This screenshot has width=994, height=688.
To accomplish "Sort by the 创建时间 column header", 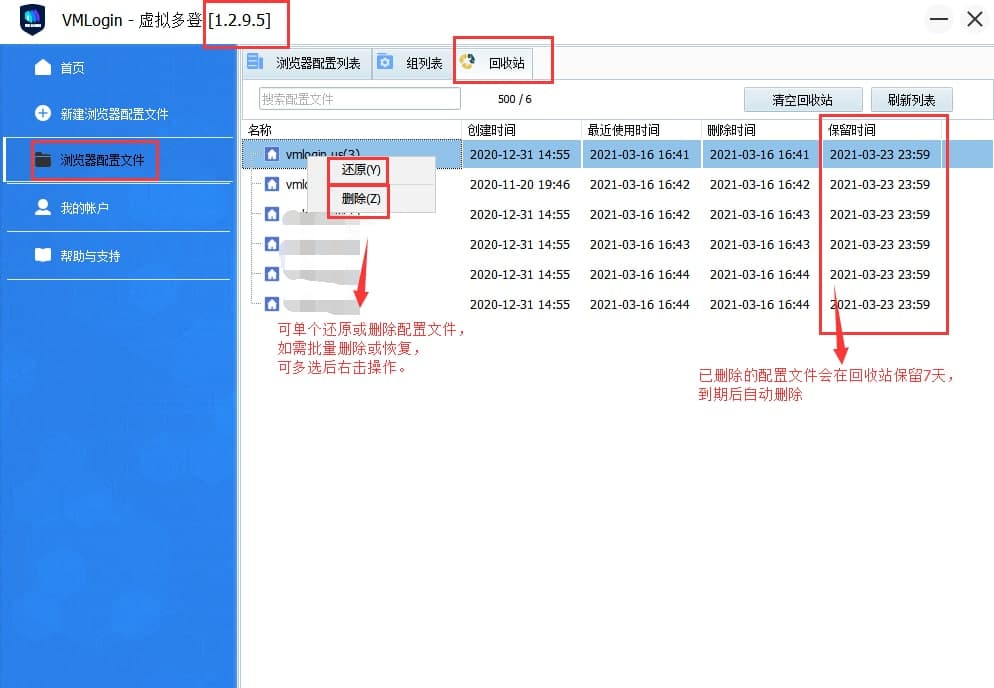I will pyautogui.click(x=521, y=130).
